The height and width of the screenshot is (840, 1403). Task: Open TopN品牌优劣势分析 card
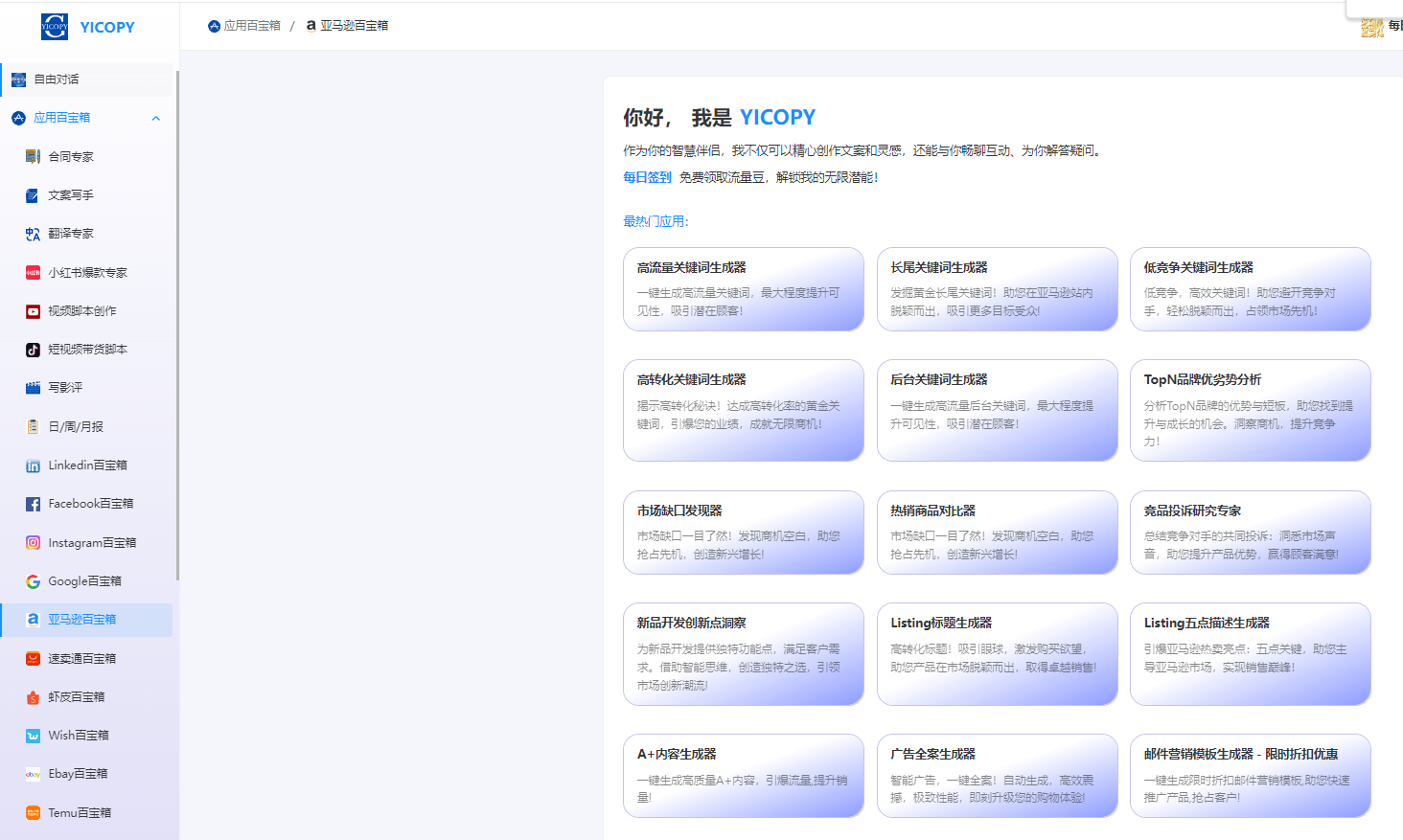(1251, 410)
